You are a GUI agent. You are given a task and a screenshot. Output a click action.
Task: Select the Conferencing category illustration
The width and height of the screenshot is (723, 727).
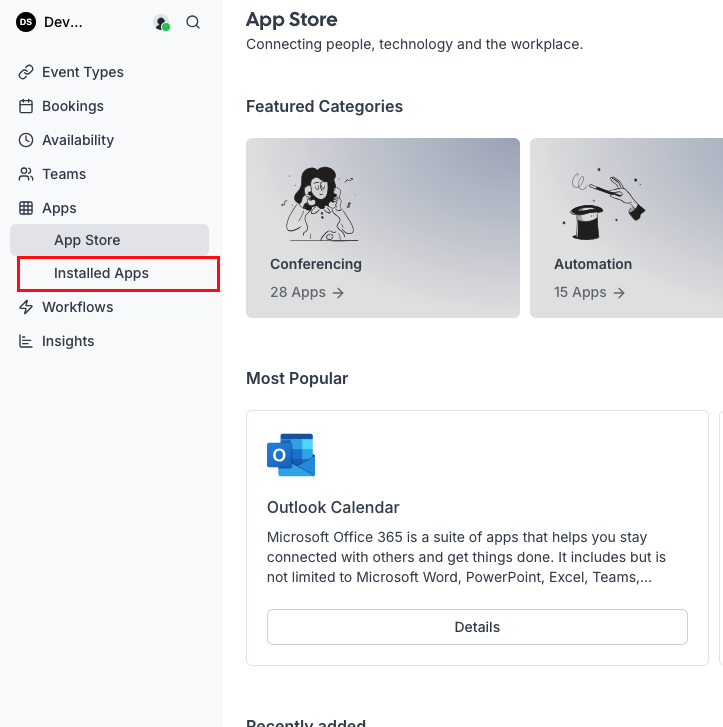click(319, 204)
